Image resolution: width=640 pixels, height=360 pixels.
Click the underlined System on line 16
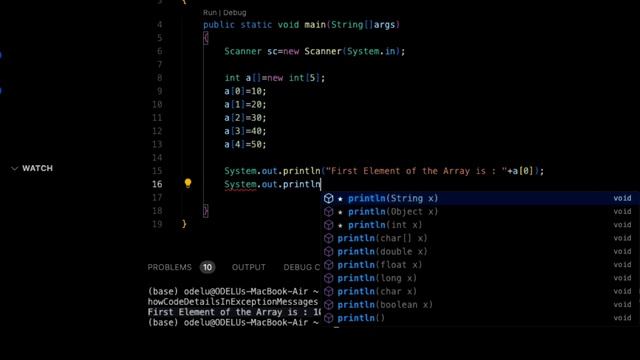[240, 184]
